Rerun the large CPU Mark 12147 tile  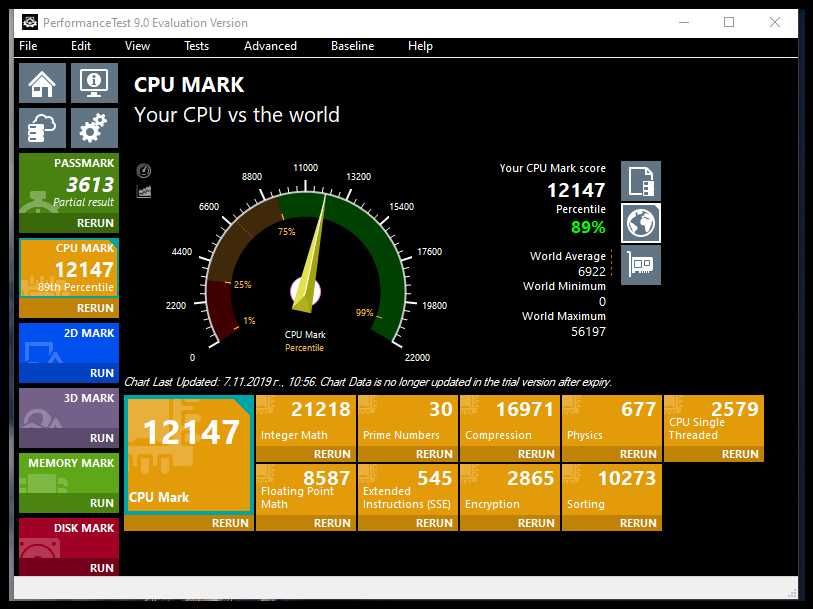[x=189, y=523]
